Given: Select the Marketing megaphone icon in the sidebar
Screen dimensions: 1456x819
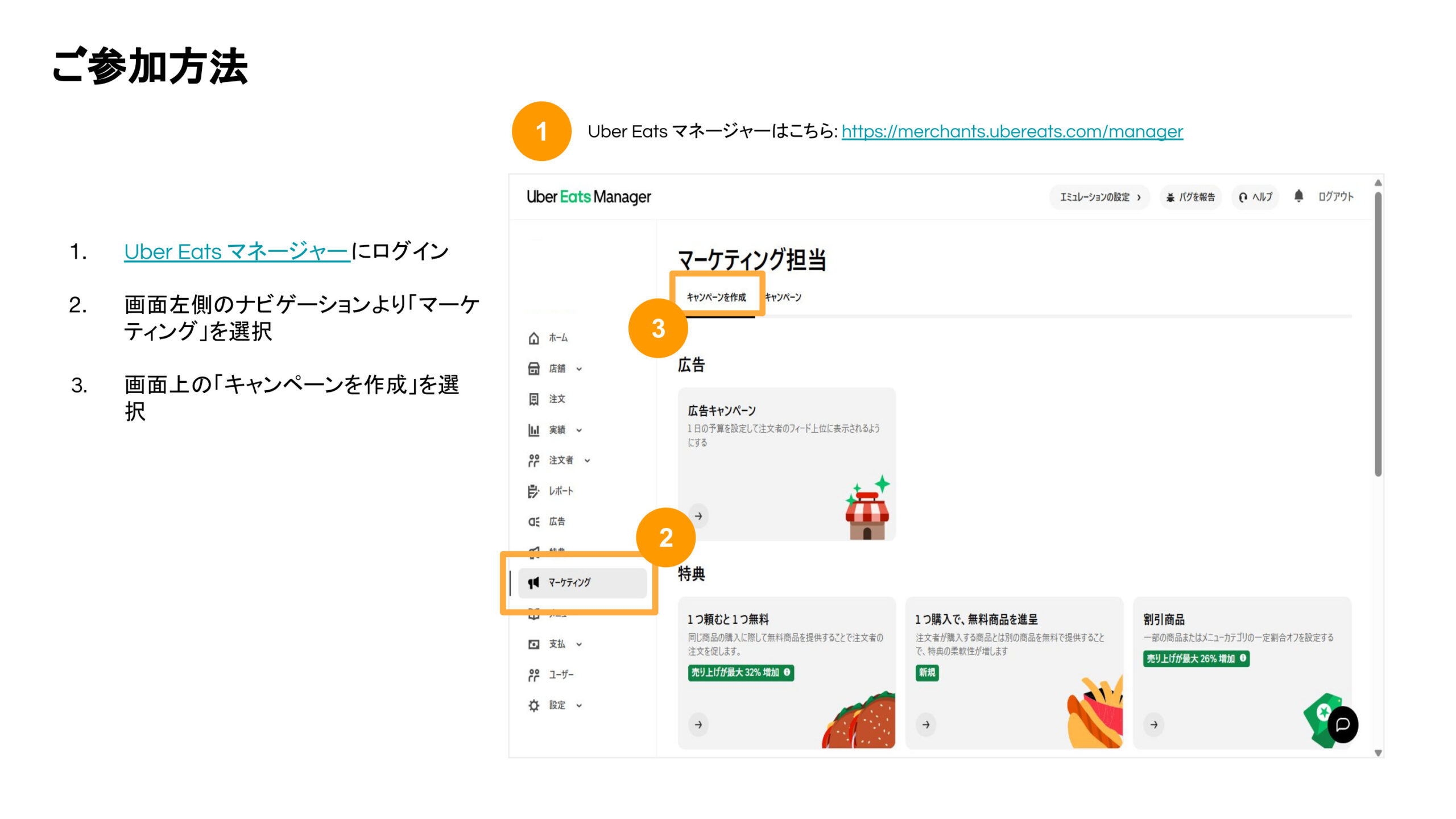Looking at the screenshot, I should click(533, 582).
